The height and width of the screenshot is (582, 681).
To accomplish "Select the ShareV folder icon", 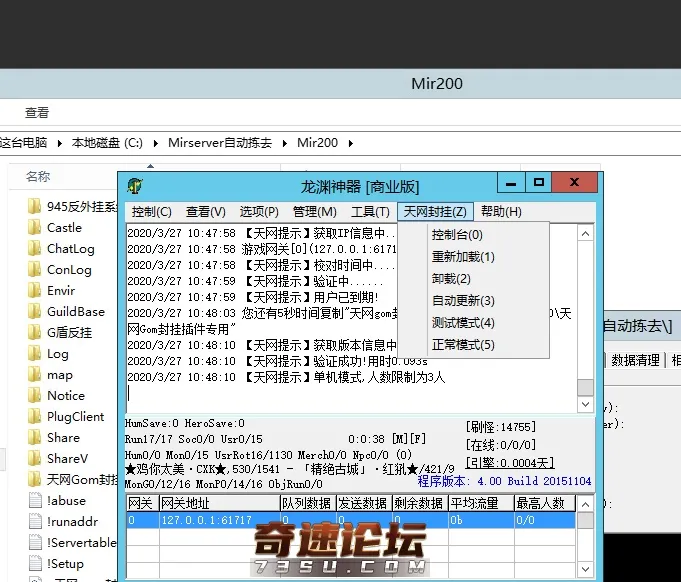I will coord(34,458).
